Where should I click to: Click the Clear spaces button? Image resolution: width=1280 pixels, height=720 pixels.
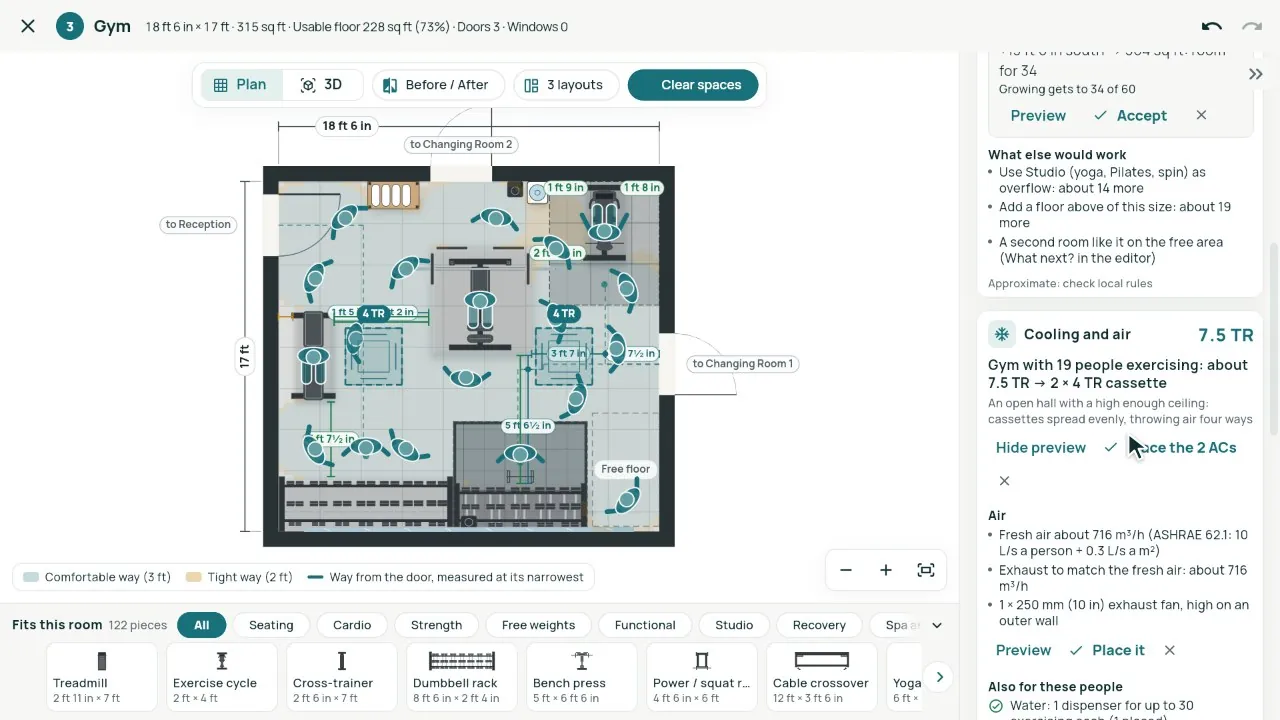[x=693, y=85]
